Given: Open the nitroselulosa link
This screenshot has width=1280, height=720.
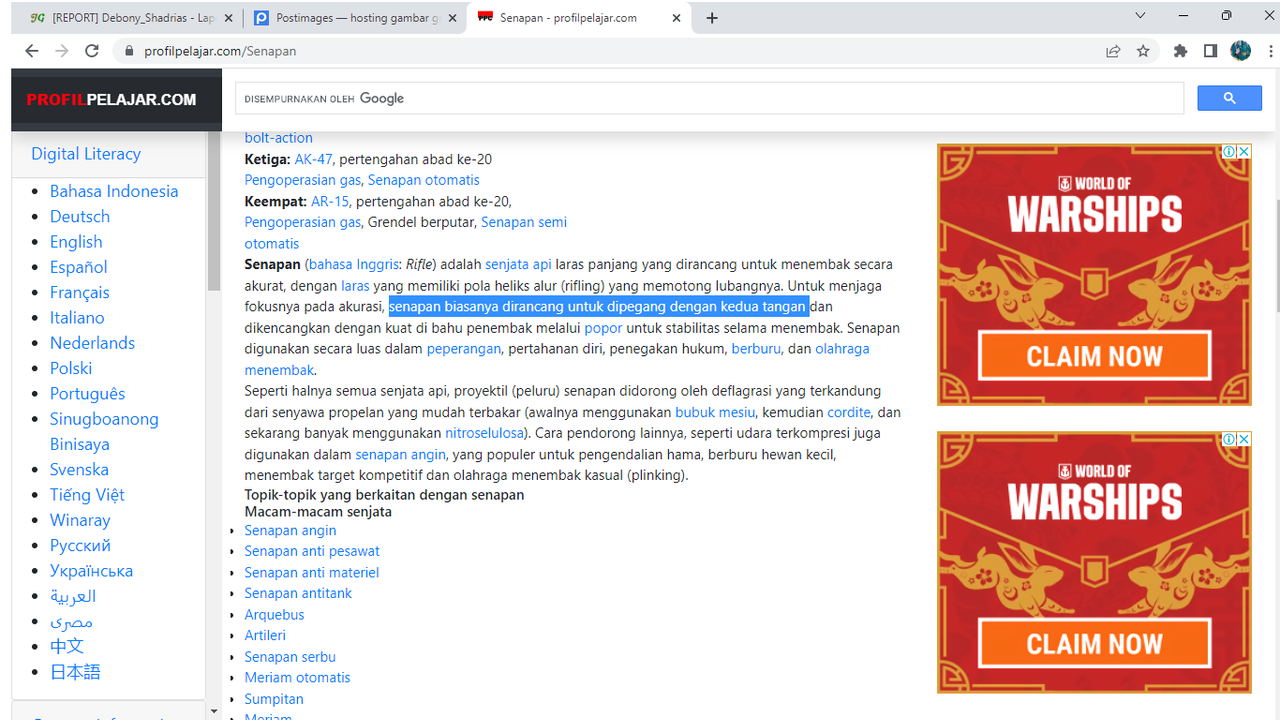Looking at the screenshot, I should (x=485, y=433).
